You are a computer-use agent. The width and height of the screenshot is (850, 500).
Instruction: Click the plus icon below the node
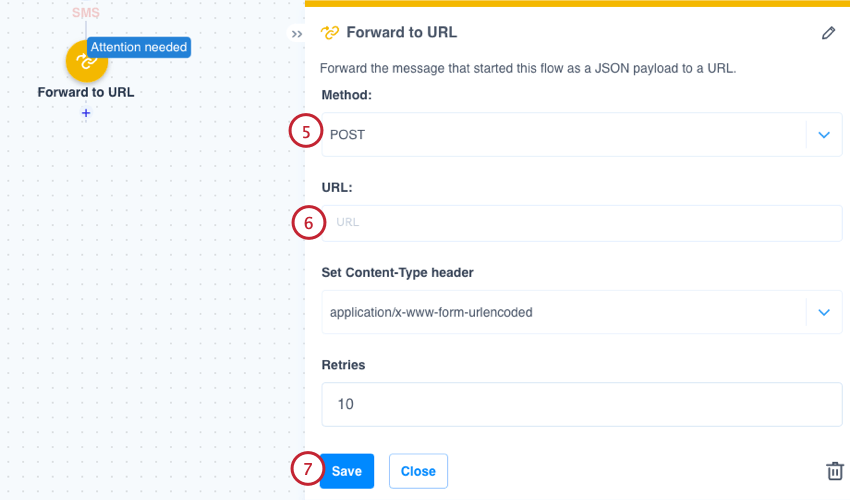pos(86,114)
